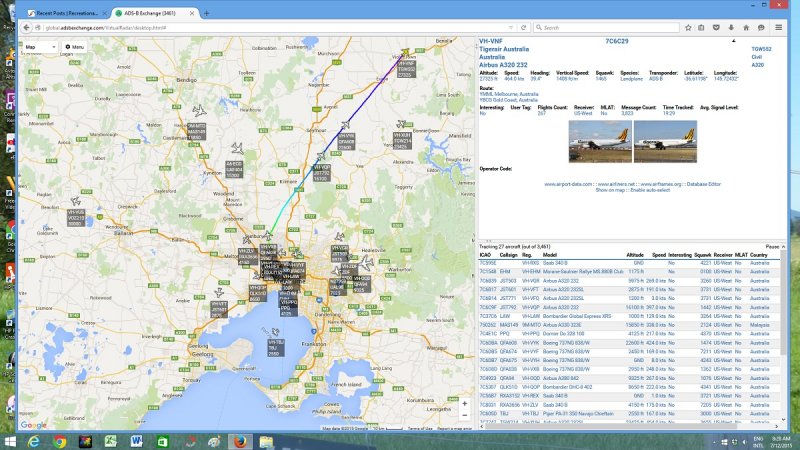800x450 pixels.
Task: Select the 9M-MTO MAS149 aircraft marker
Action: [199, 110]
